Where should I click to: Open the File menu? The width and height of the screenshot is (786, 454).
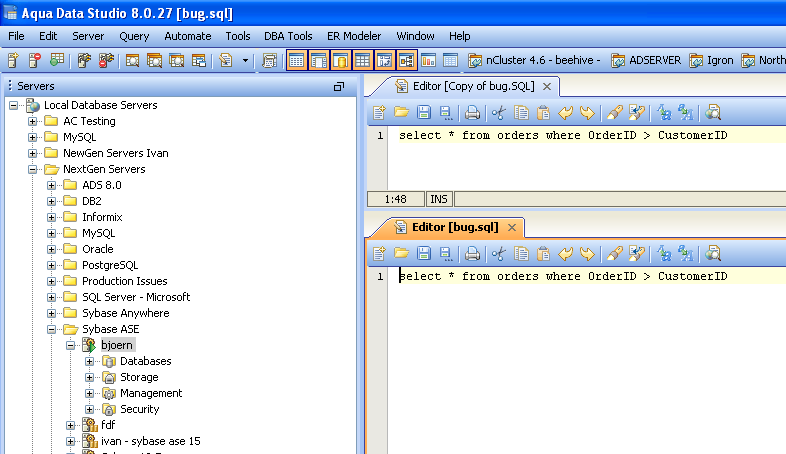(16, 36)
